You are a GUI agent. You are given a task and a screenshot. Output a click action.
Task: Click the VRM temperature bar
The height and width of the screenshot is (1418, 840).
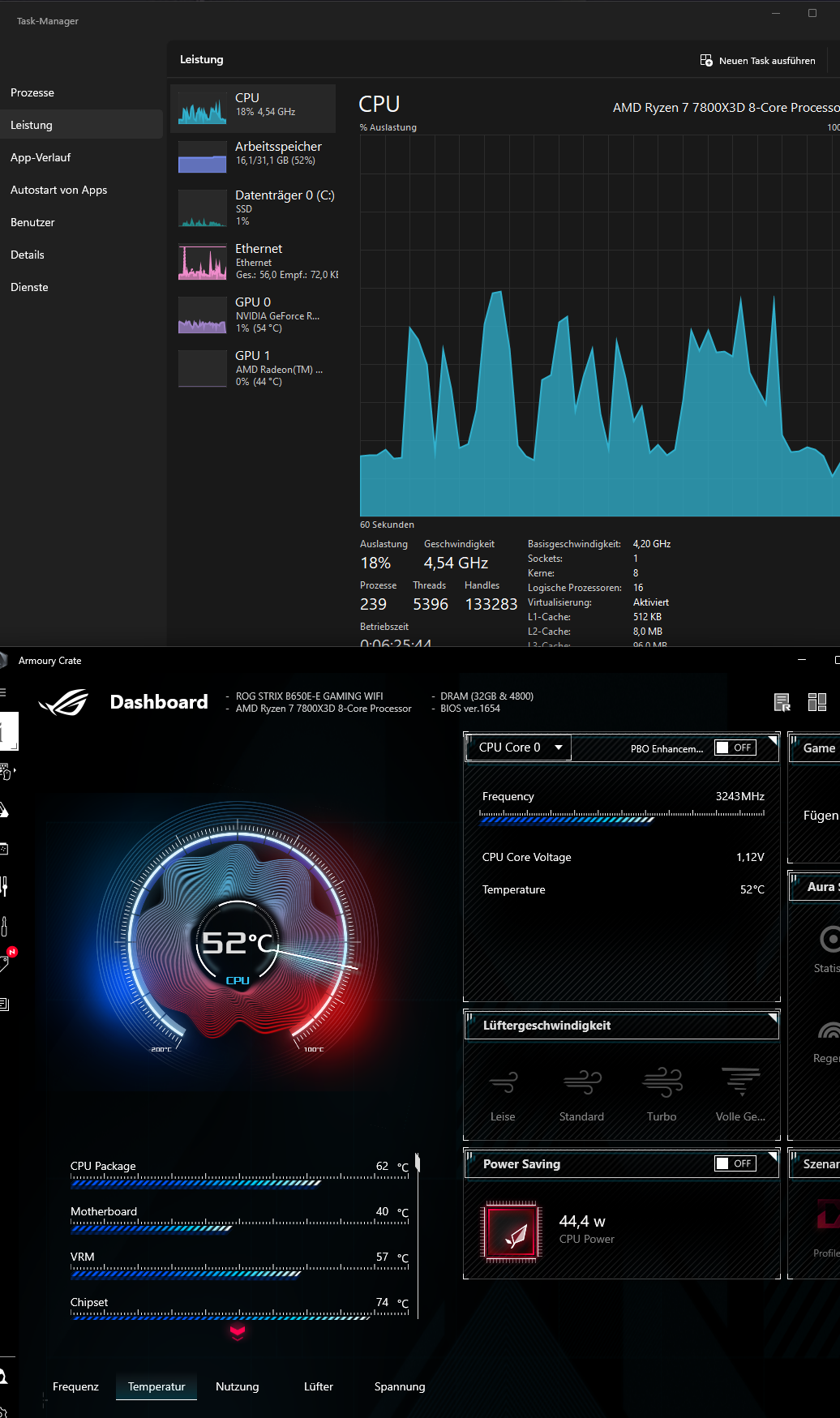click(x=239, y=1274)
